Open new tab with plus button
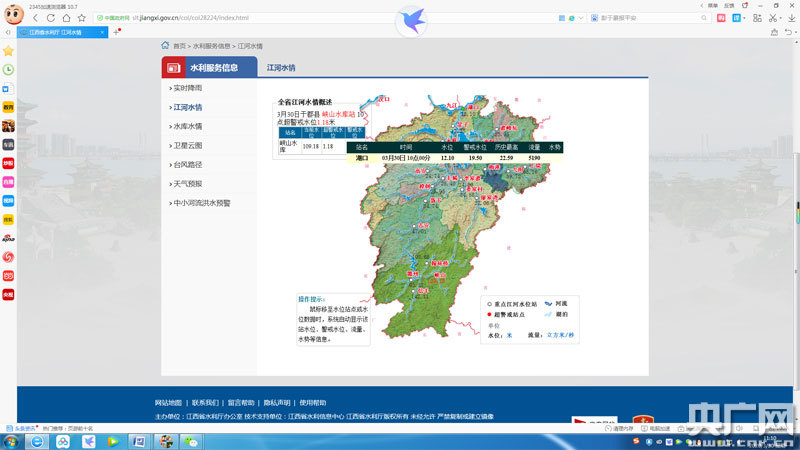Viewport: 800px width, 450px height. pos(117,31)
